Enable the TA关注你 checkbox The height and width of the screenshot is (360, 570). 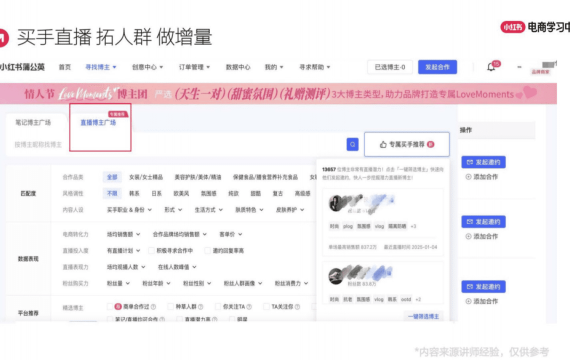point(266,307)
